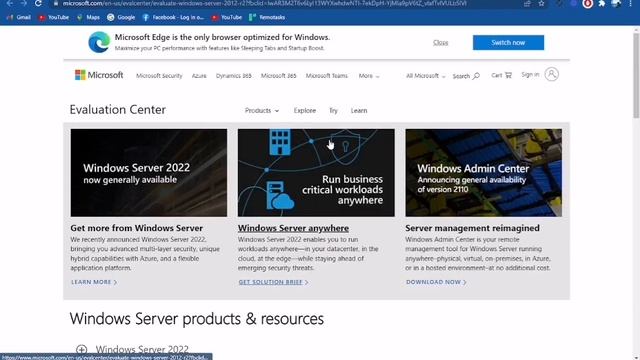This screenshot has height=360, width=640.
Task: Open the red circular extension icon
Action: pyautogui.click(x=587, y=4)
